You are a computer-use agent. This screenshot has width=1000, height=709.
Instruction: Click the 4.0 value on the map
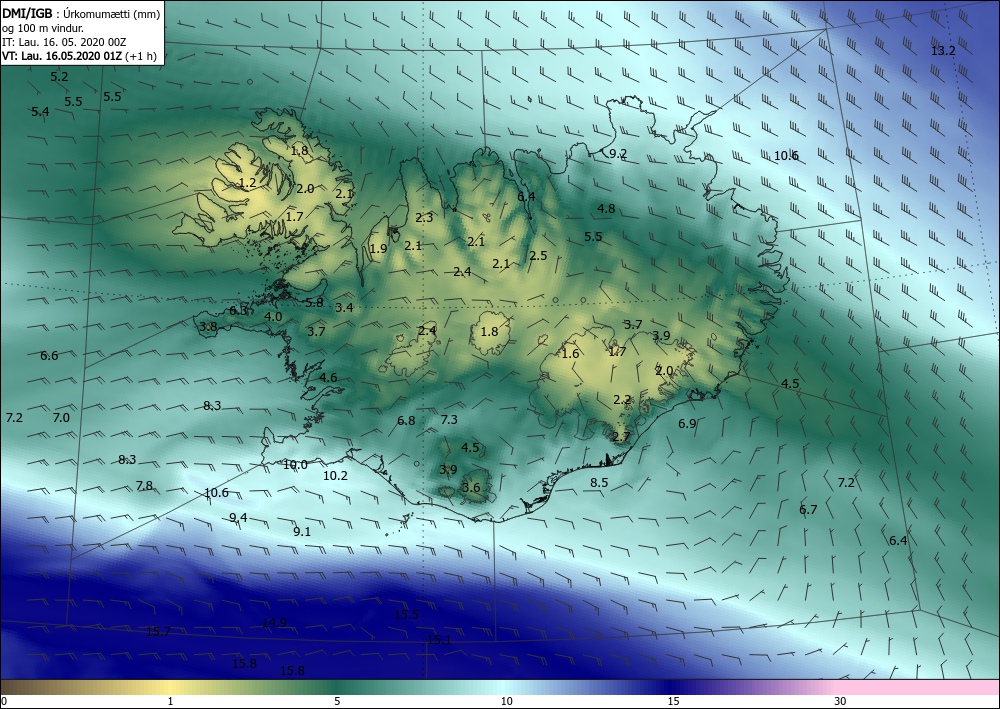point(273,317)
